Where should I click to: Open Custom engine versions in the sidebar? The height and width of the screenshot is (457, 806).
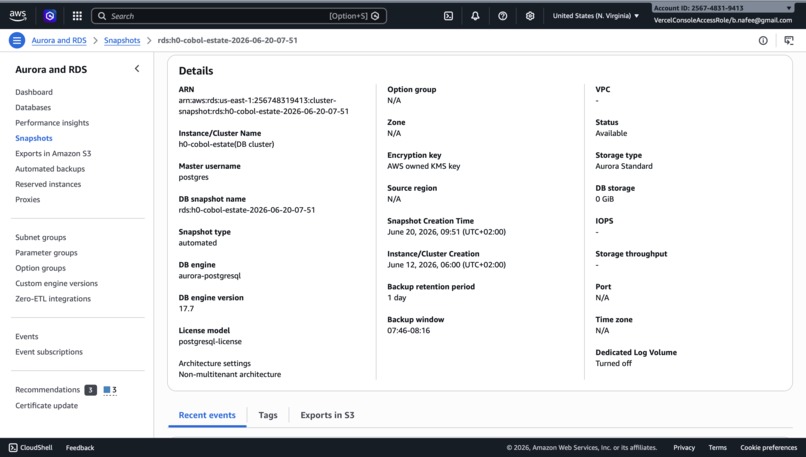coord(57,283)
